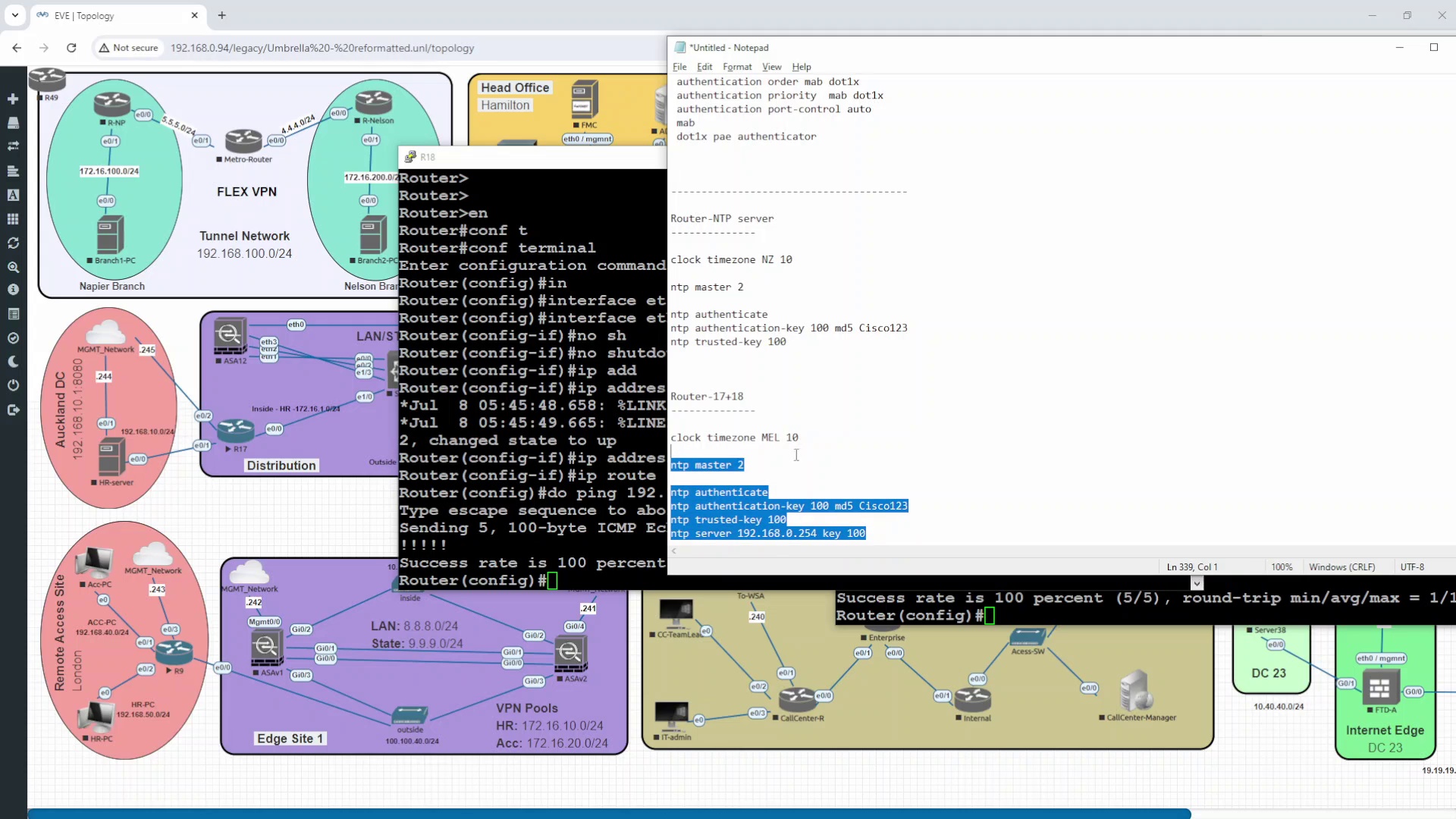Screen dimensions: 1456x819
Task: Toggle NTP authentication highlight in Notepad
Action: [x=720, y=492]
